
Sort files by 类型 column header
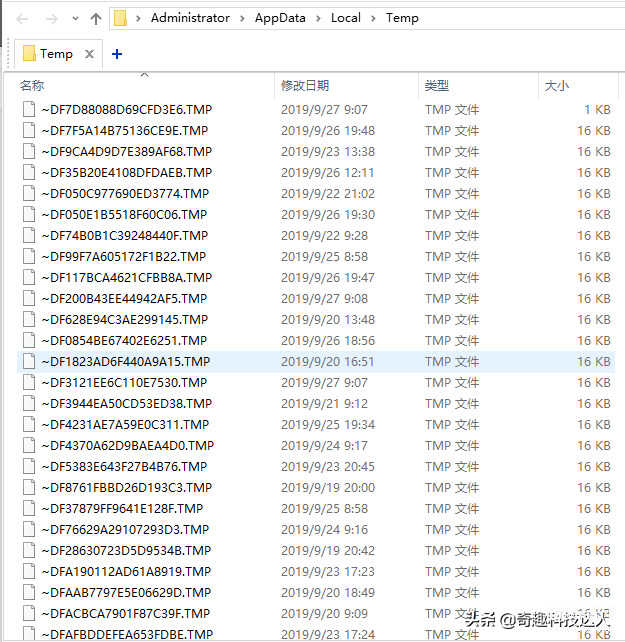pos(437,86)
